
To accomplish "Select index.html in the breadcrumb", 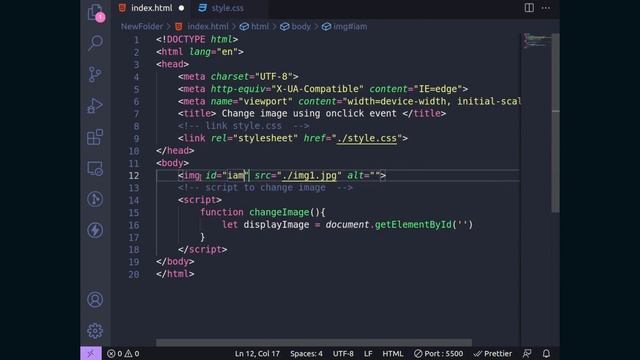I will [x=208, y=27].
